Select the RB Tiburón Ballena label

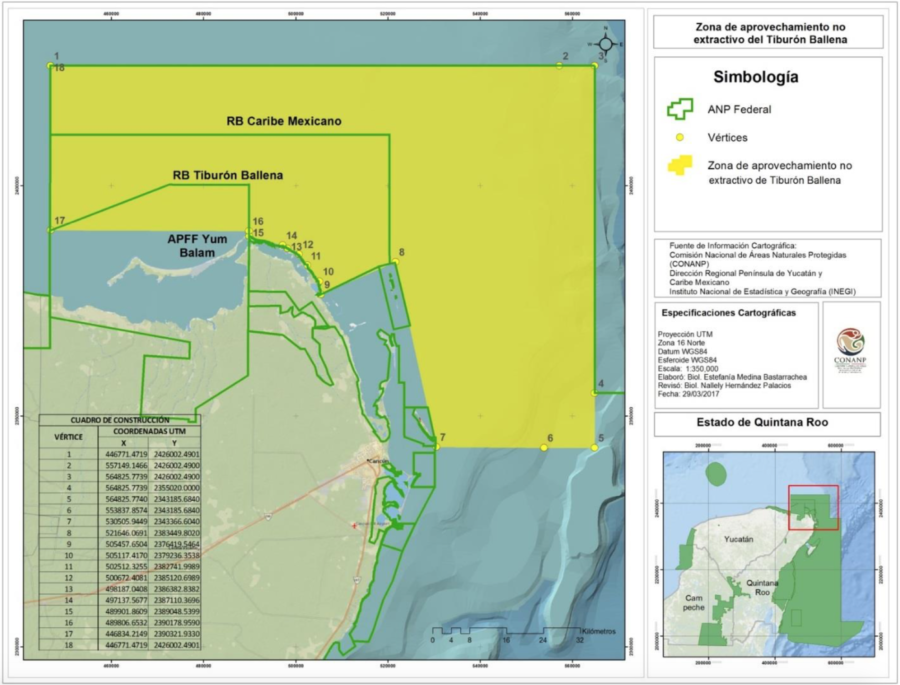(227, 175)
